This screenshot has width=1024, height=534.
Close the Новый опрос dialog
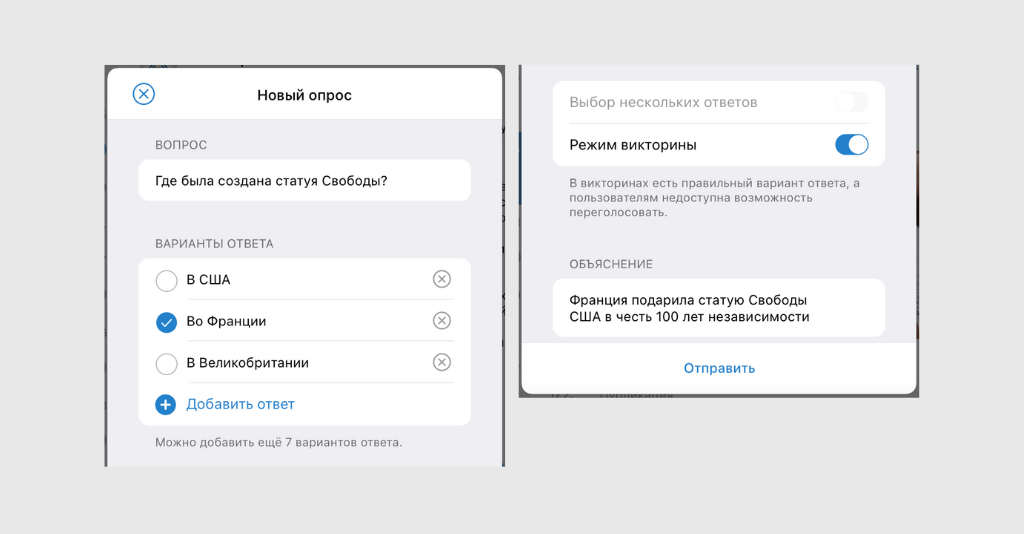144,94
